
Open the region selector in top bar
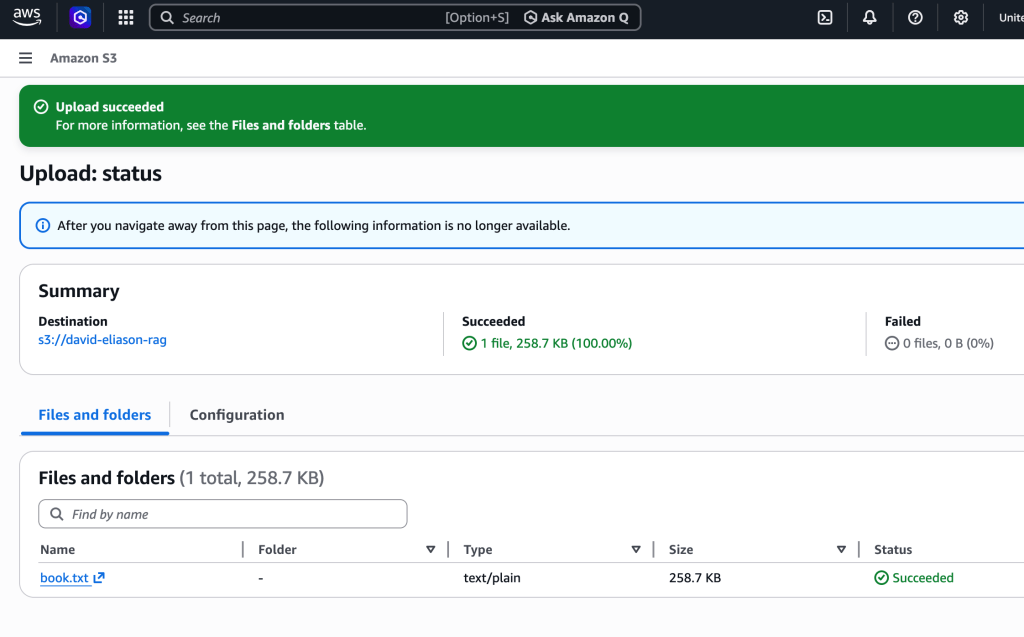[1010, 17]
